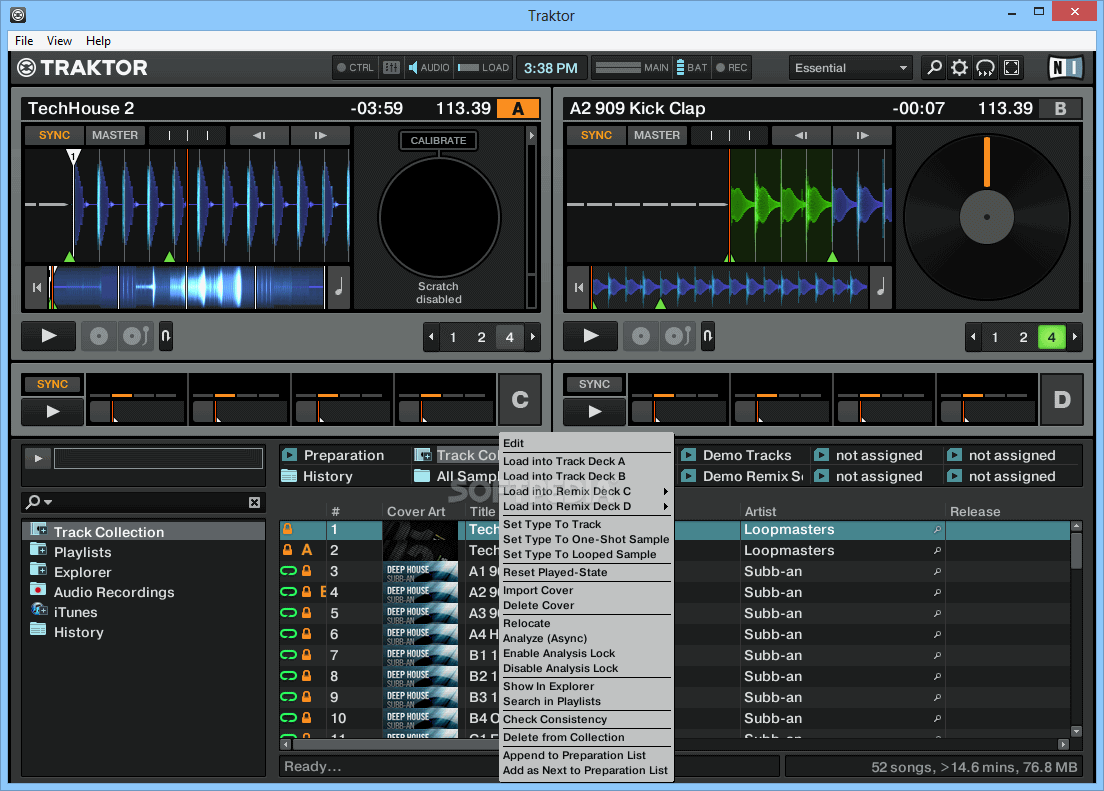Toggle the CTRL indicator in the header

pos(356,68)
